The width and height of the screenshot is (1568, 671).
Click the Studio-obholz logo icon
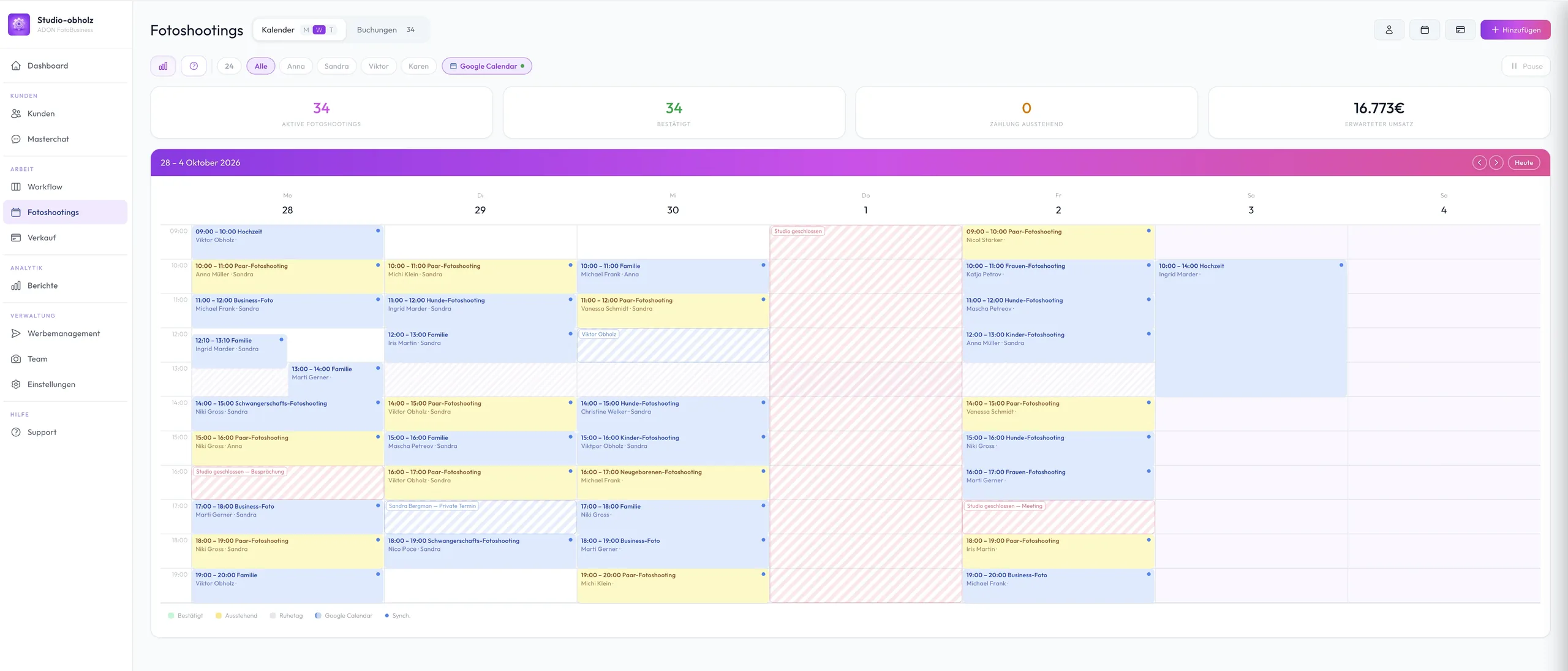(19, 25)
